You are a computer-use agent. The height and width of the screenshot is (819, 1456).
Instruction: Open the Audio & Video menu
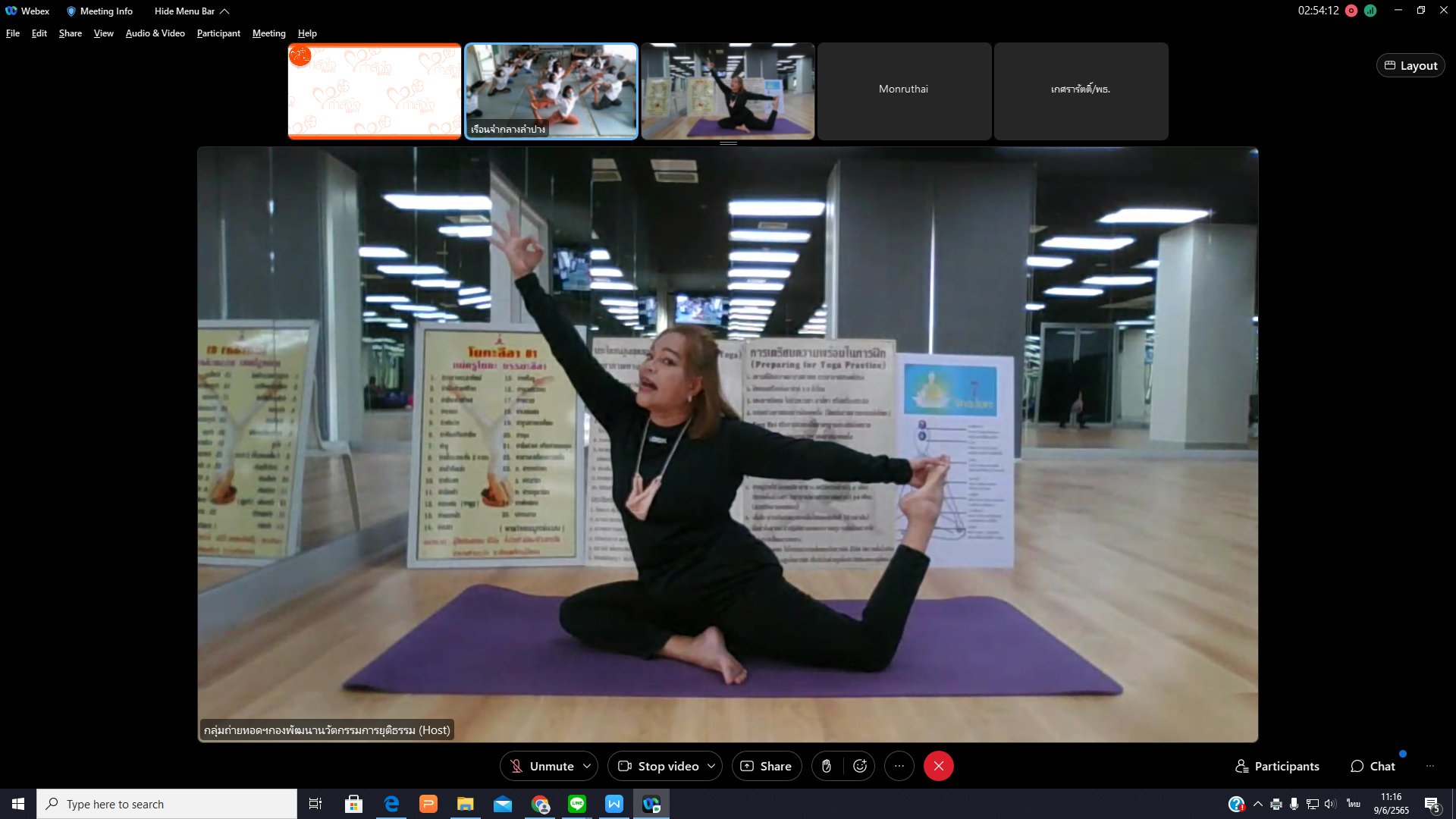155,33
